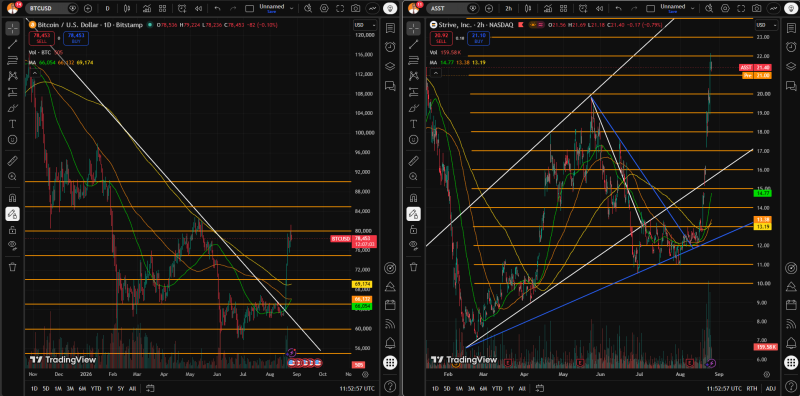Click the 78,453 BUY button on BTCUSD

pos(76,38)
